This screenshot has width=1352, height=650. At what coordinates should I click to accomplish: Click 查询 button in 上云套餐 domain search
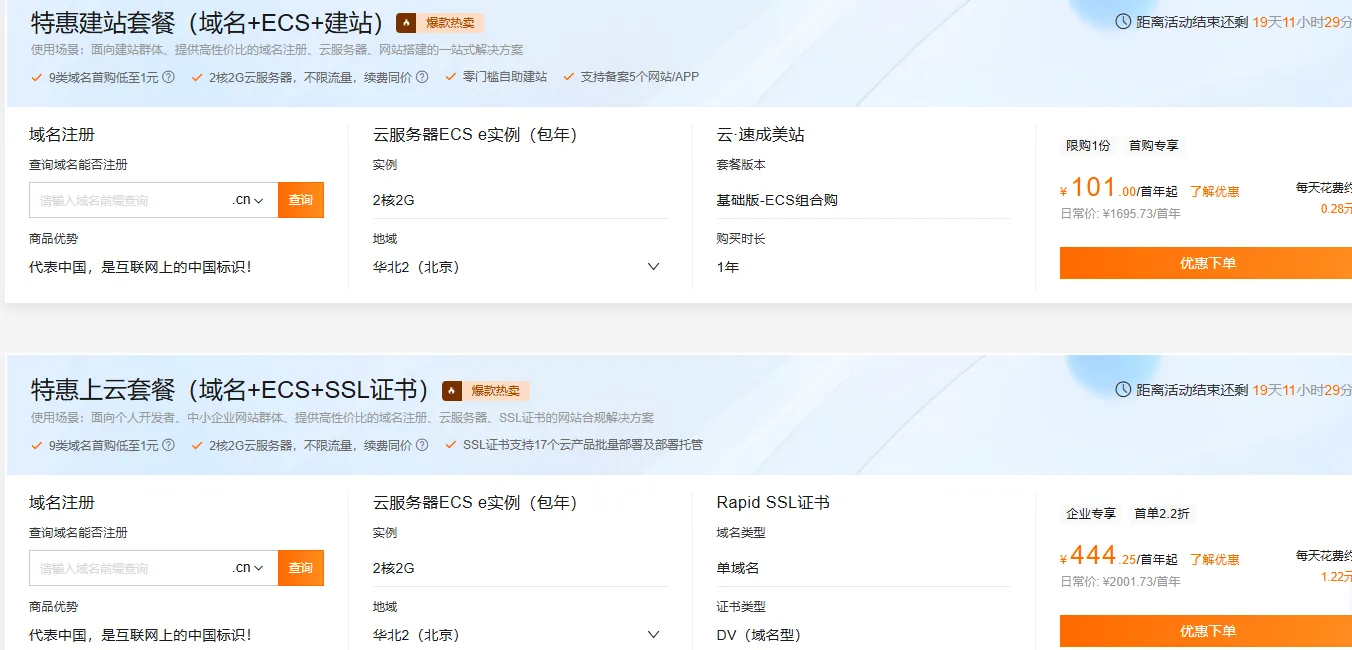[x=301, y=568]
